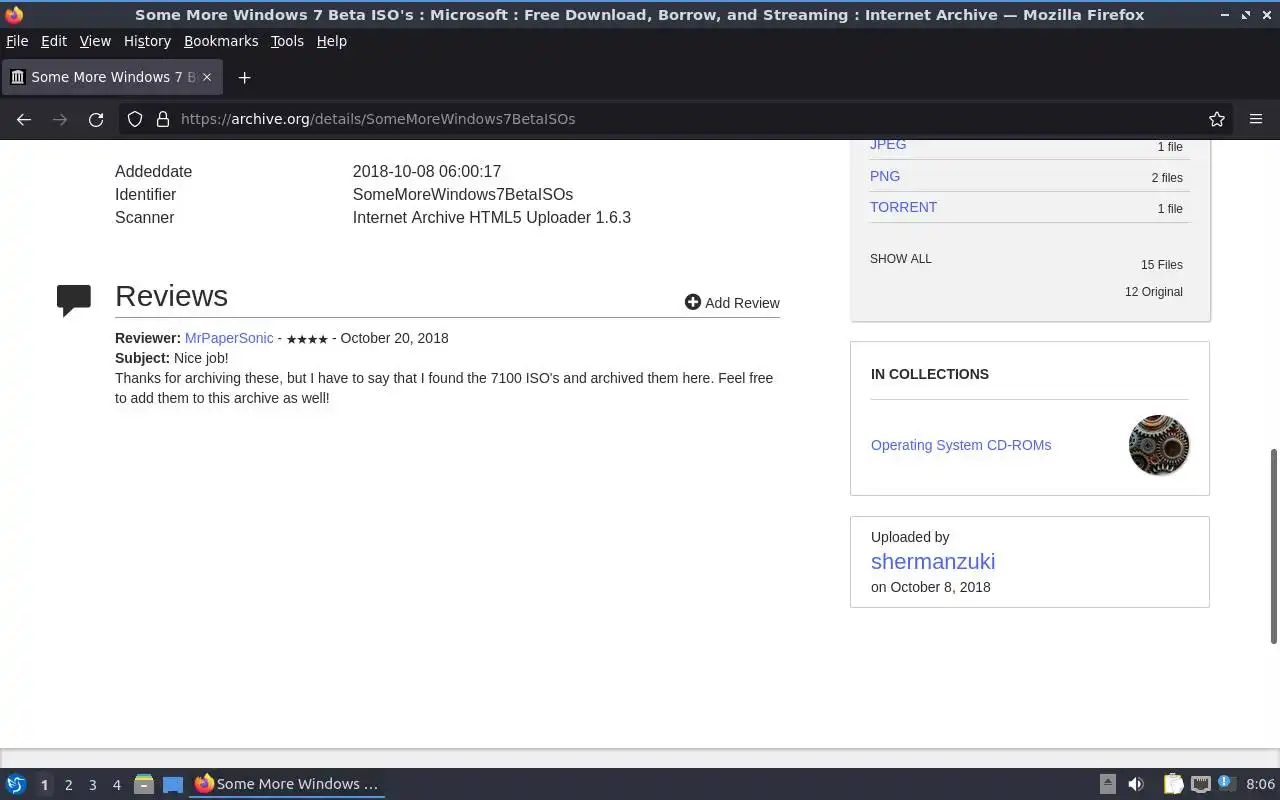Open uploader shermanzuki's profile
Viewport: 1280px width, 800px height.
(933, 562)
